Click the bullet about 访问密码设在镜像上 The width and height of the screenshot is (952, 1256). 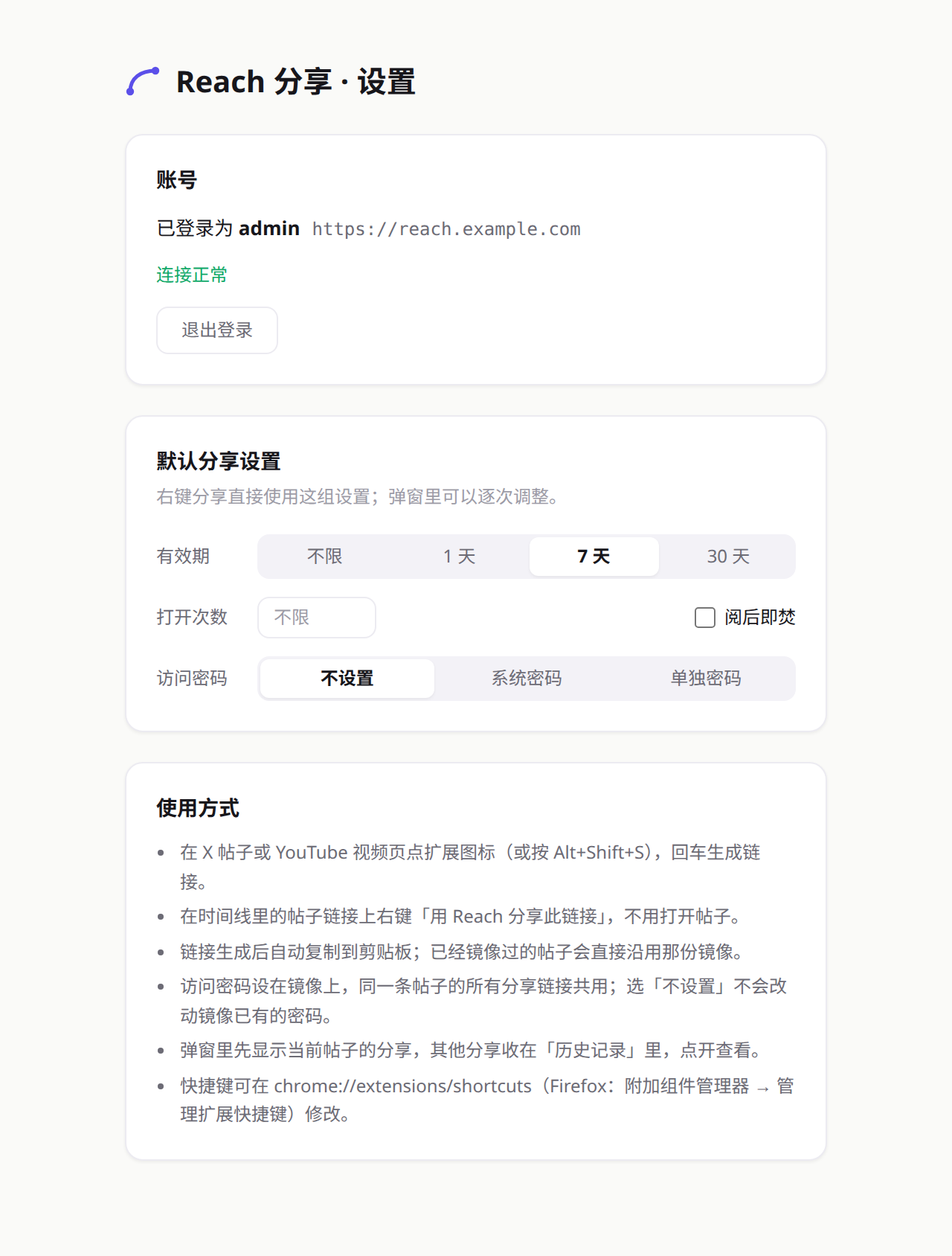tap(483, 1001)
